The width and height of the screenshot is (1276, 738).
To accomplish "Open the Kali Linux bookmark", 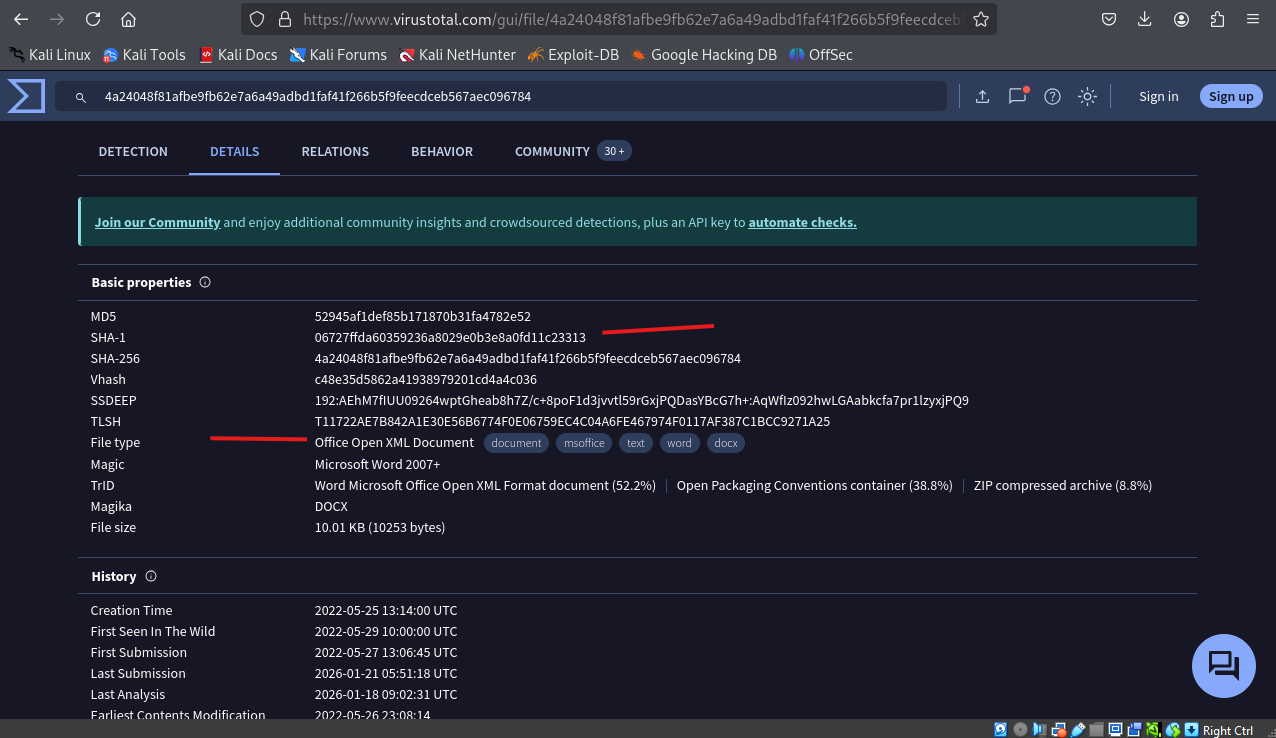I will [49, 55].
